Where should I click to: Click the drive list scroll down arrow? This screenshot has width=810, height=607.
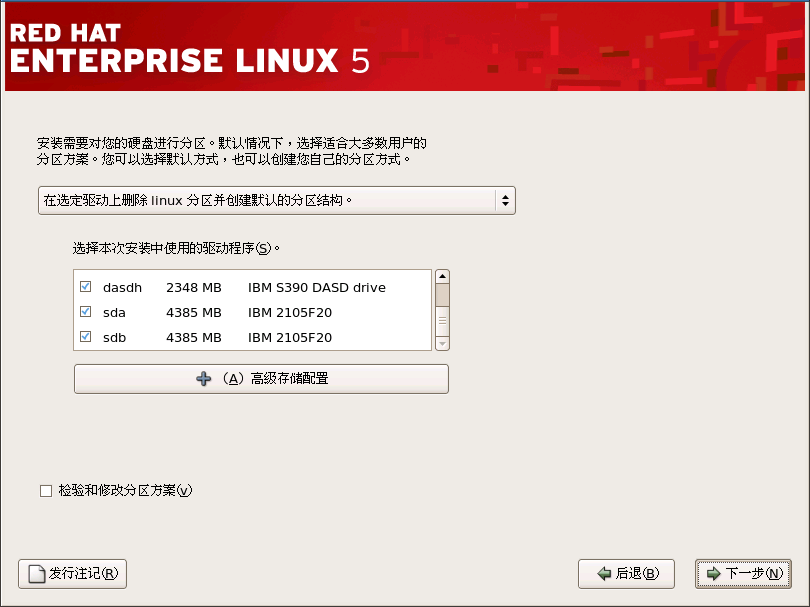point(442,344)
